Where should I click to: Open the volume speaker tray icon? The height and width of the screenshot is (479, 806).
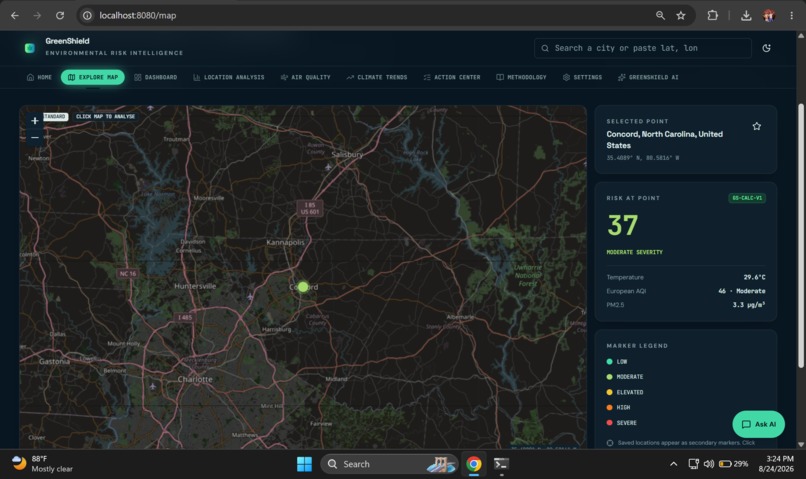(709, 464)
